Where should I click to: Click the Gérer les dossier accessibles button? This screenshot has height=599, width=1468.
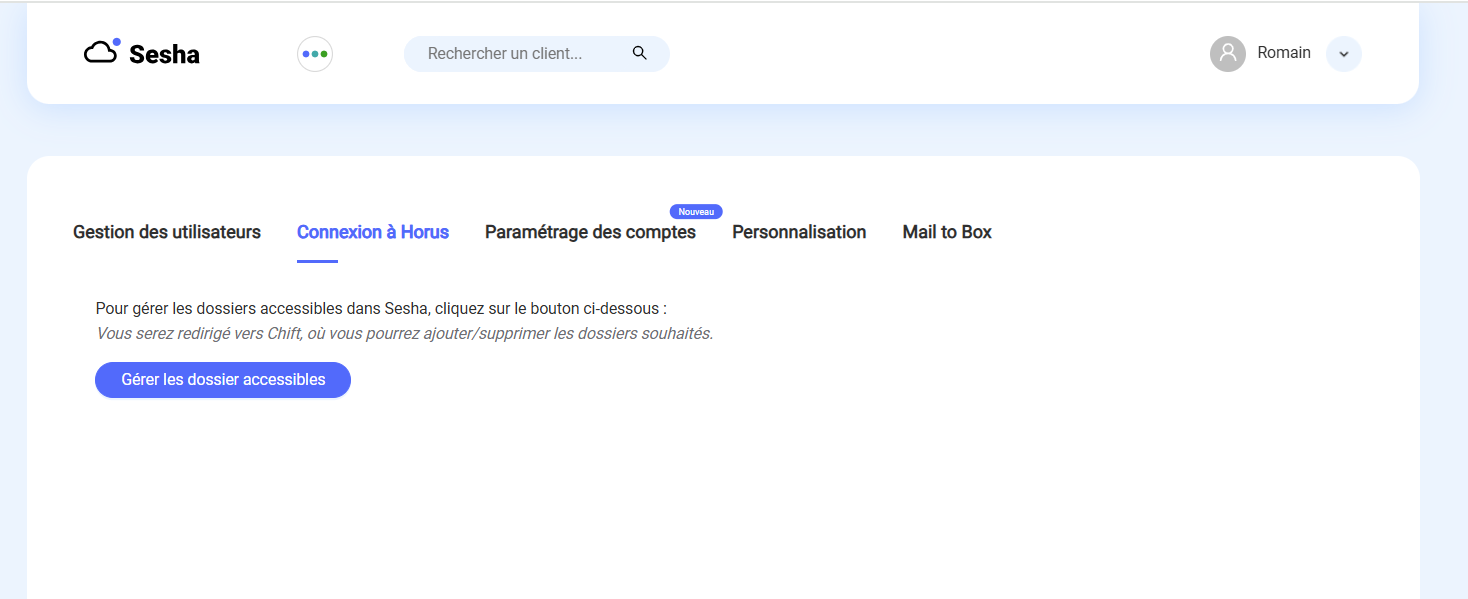pos(223,380)
